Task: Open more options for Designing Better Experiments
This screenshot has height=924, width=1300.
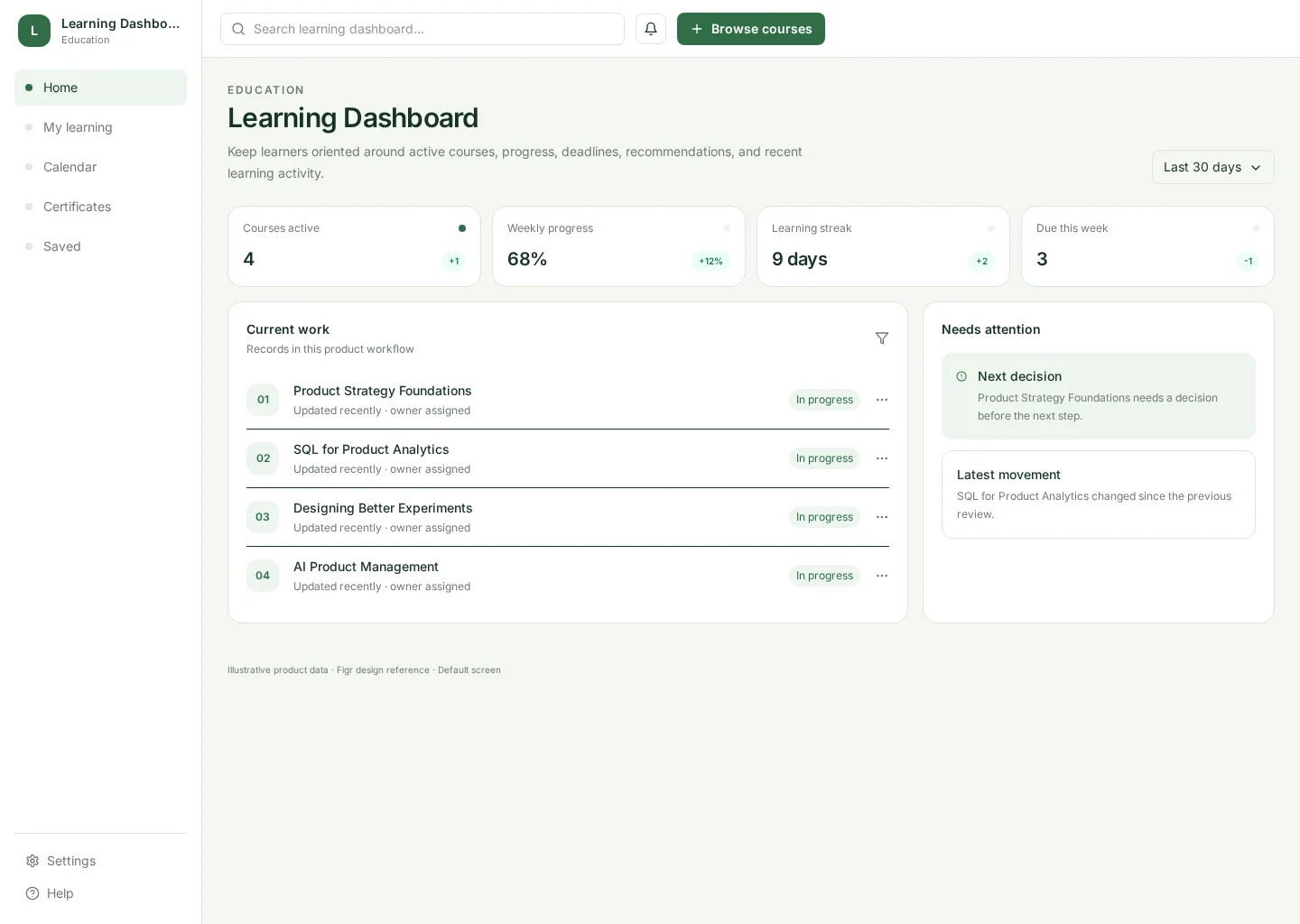Action: tap(882, 517)
